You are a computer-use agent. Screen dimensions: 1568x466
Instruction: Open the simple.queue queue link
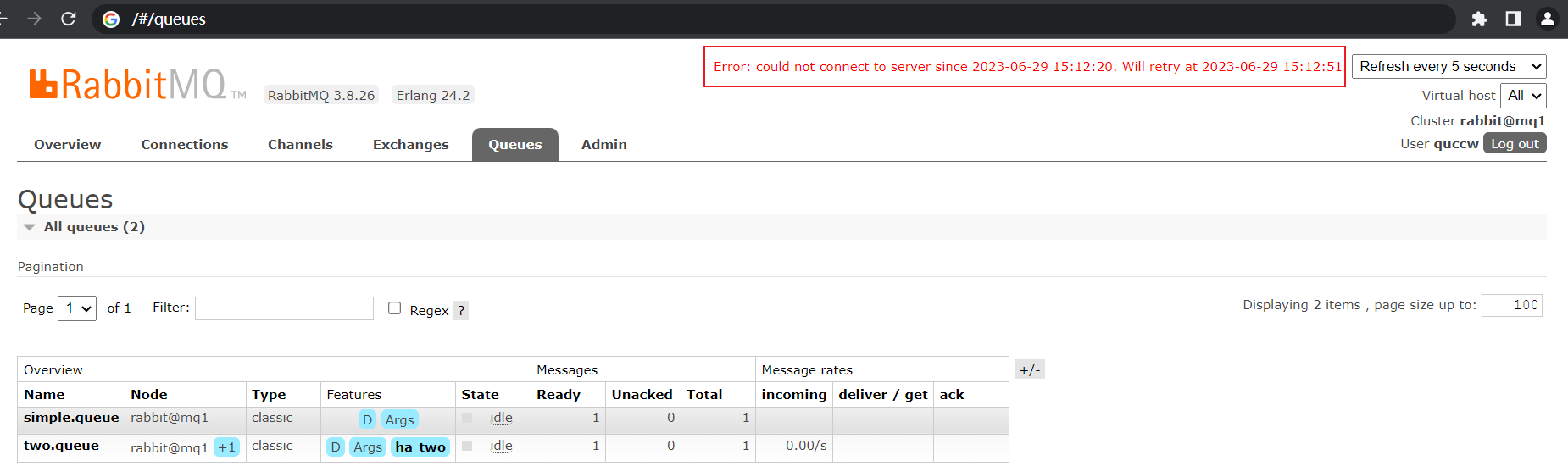point(71,418)
